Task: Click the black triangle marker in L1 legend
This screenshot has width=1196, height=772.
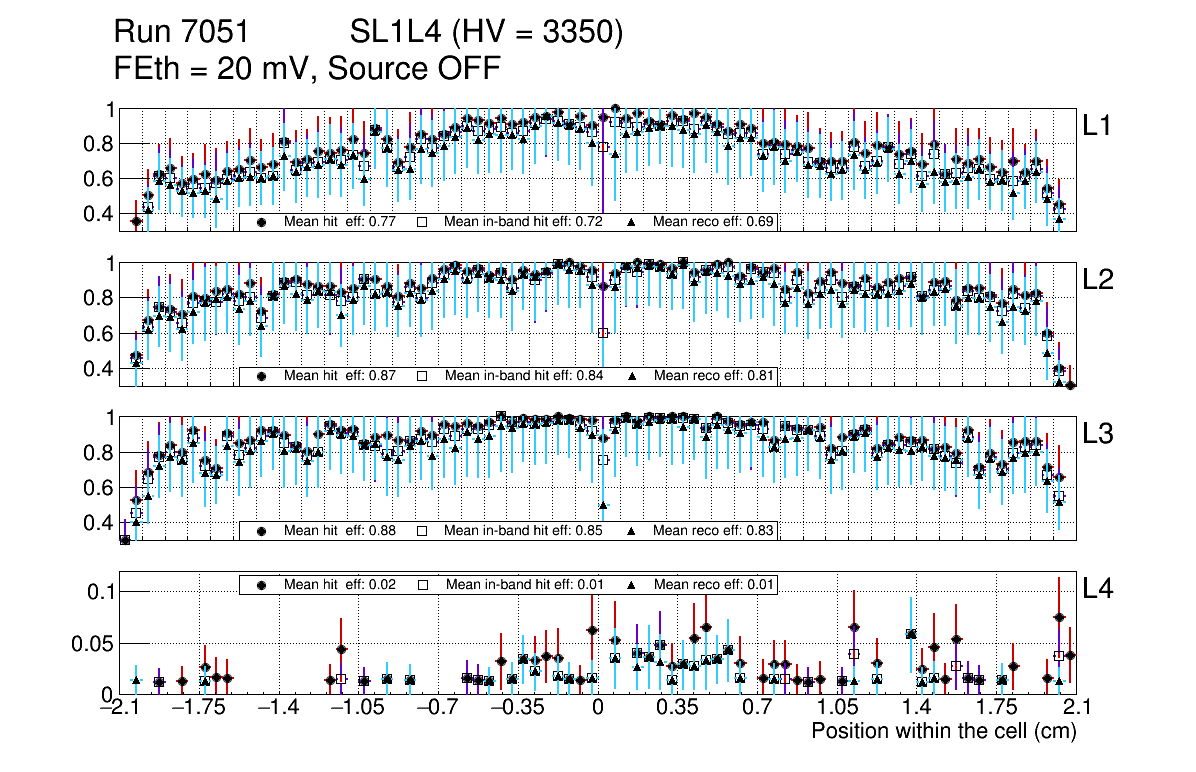Action: click(632, 222)
